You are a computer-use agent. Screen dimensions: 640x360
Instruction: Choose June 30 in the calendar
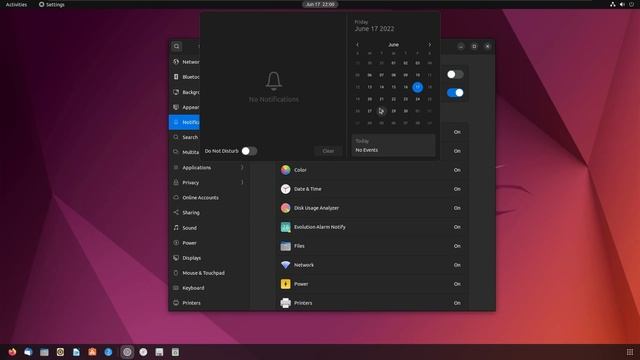point(405,111)
